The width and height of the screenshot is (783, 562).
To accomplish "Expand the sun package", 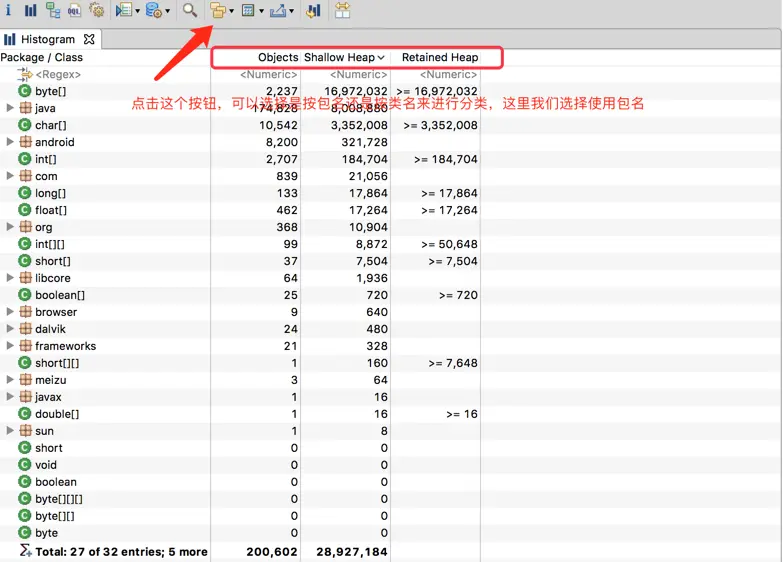I will point(9,431).
